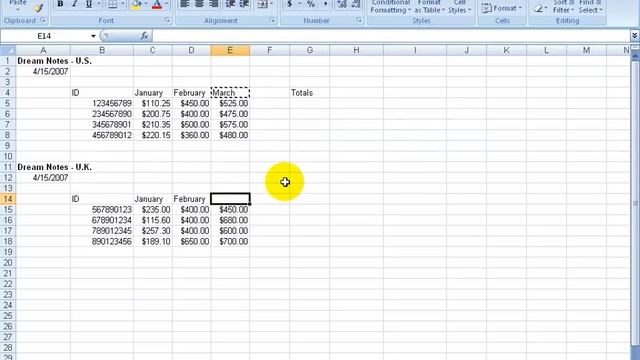
Task: Select row 5 header
Action: pos(8,103)
